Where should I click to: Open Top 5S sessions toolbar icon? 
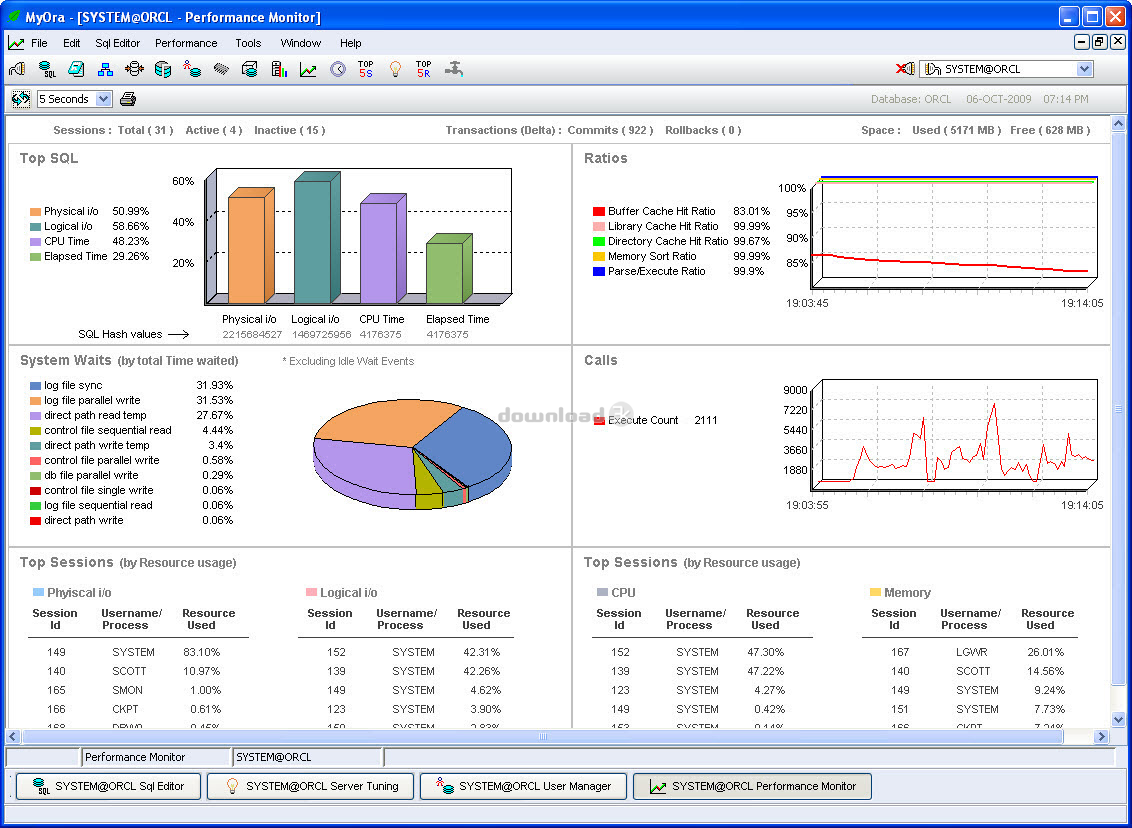tap(366, 69)
